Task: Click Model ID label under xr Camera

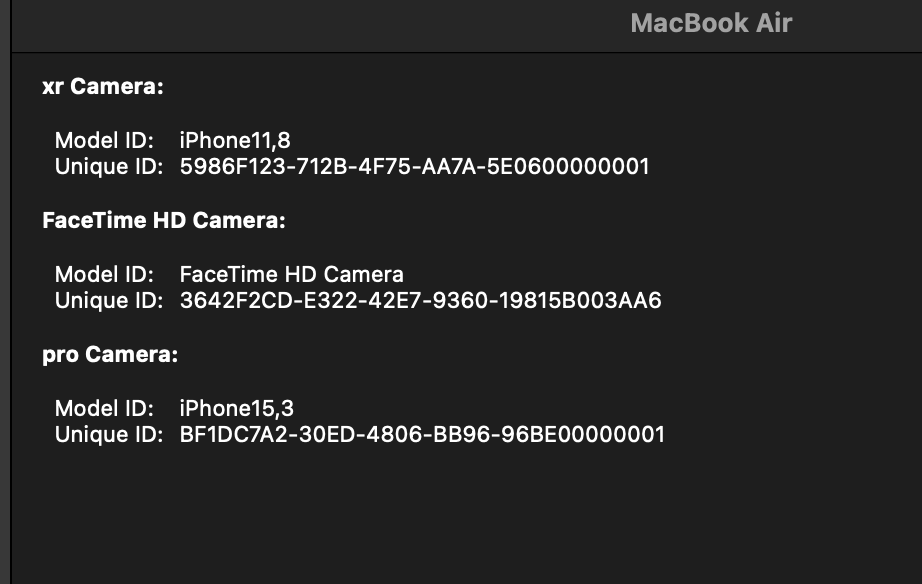Action: click(x=104, y=141)
